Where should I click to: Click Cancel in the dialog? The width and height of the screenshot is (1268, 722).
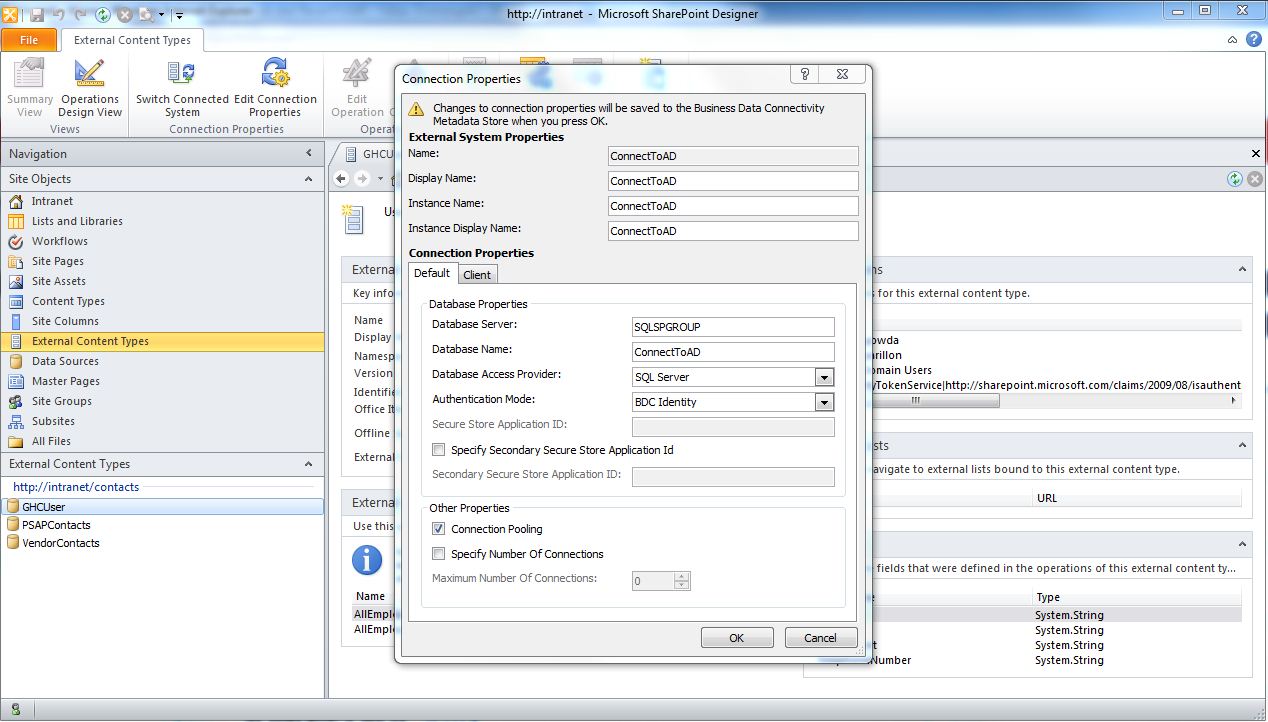[820, 637]
